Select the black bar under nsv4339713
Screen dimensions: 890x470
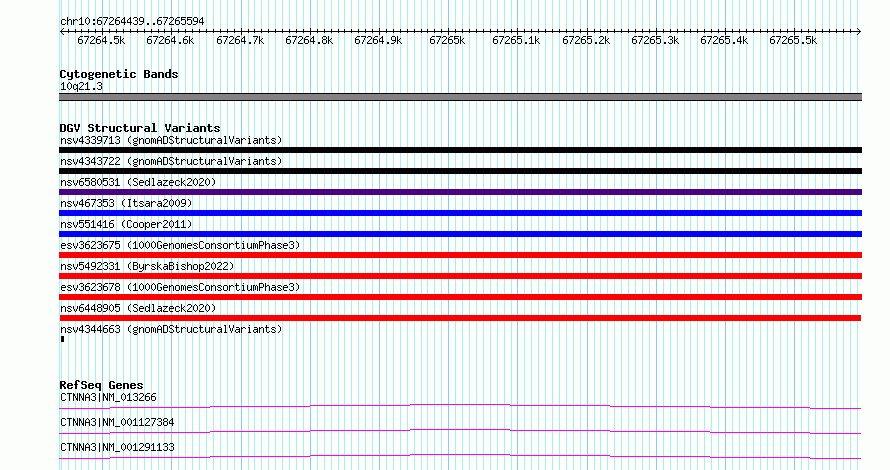coord(460,150)
